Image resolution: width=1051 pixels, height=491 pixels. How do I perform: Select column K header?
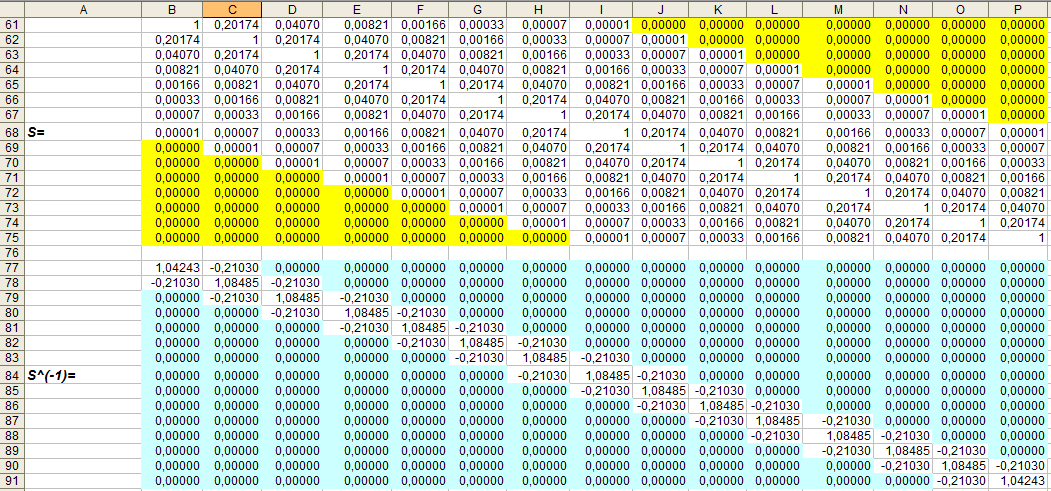point(718,9)
